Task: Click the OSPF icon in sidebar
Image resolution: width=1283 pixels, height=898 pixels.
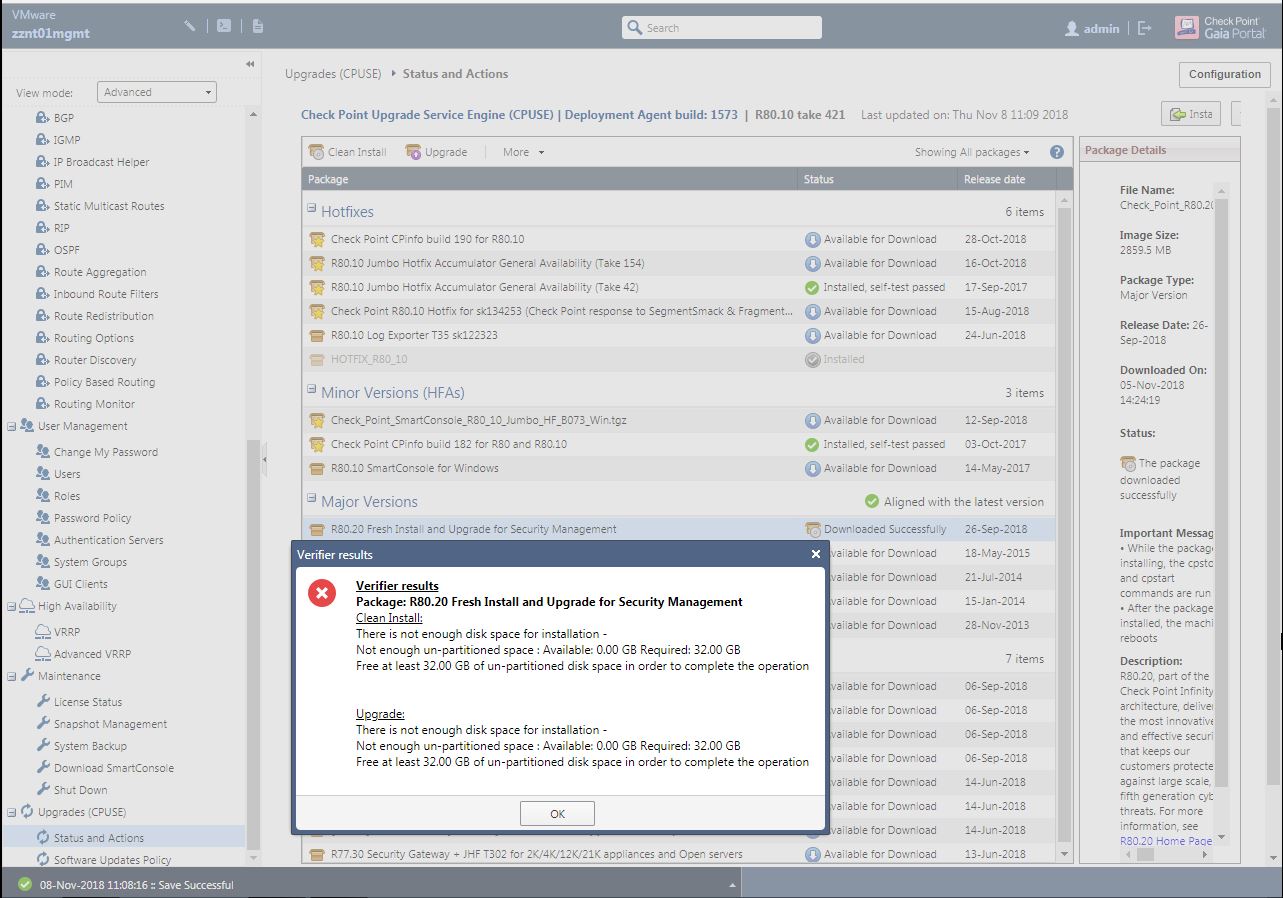Action: point(42,250)
